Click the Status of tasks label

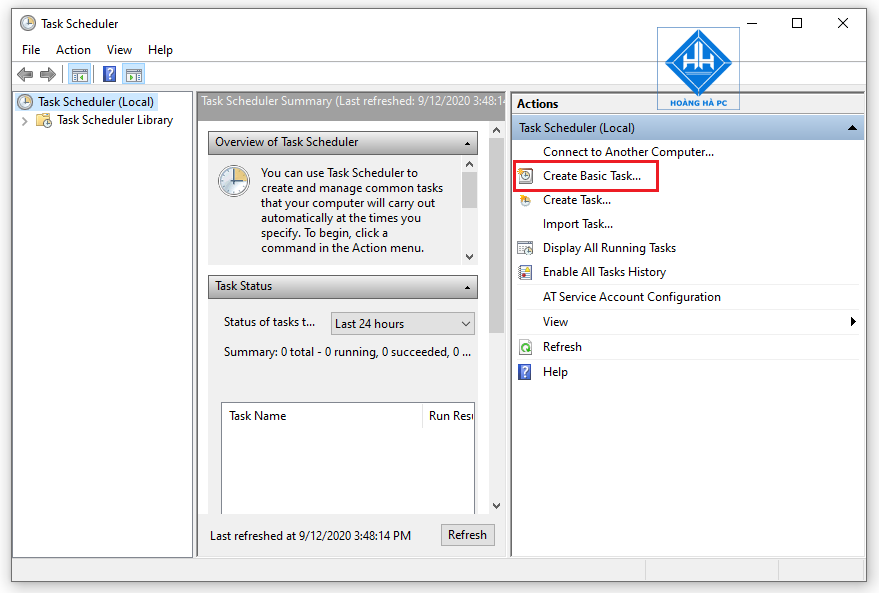(x=269, y=322)
